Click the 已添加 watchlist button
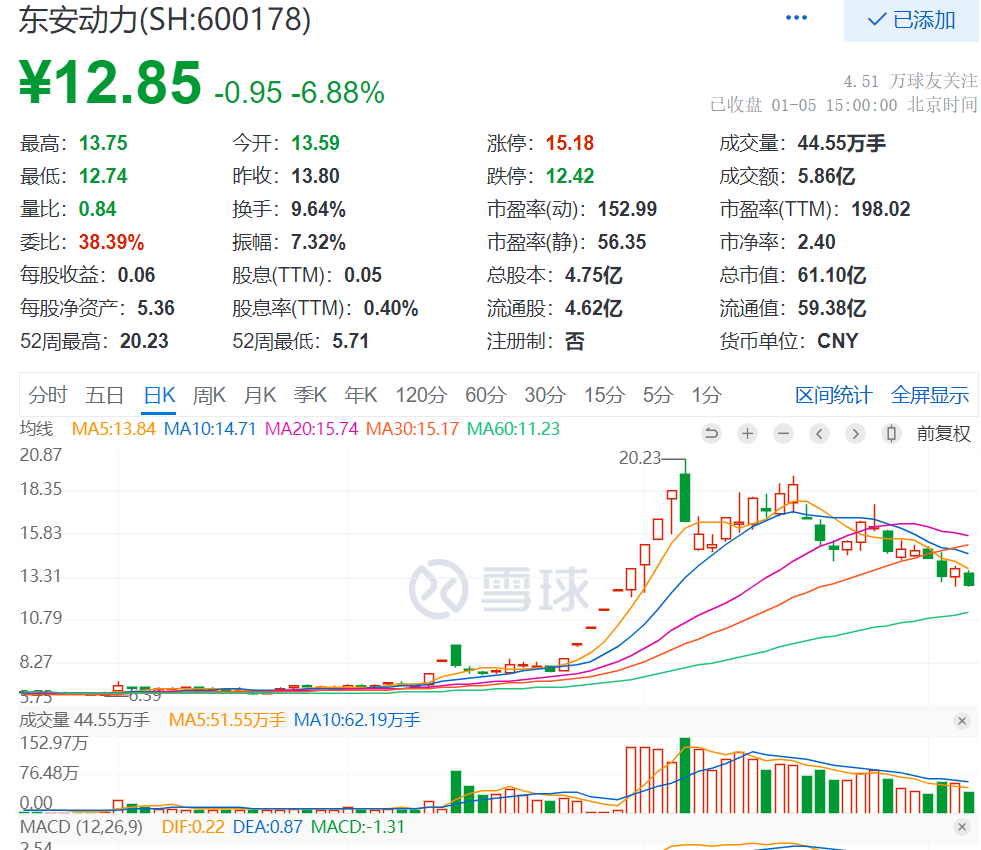 tap(911, 20)
